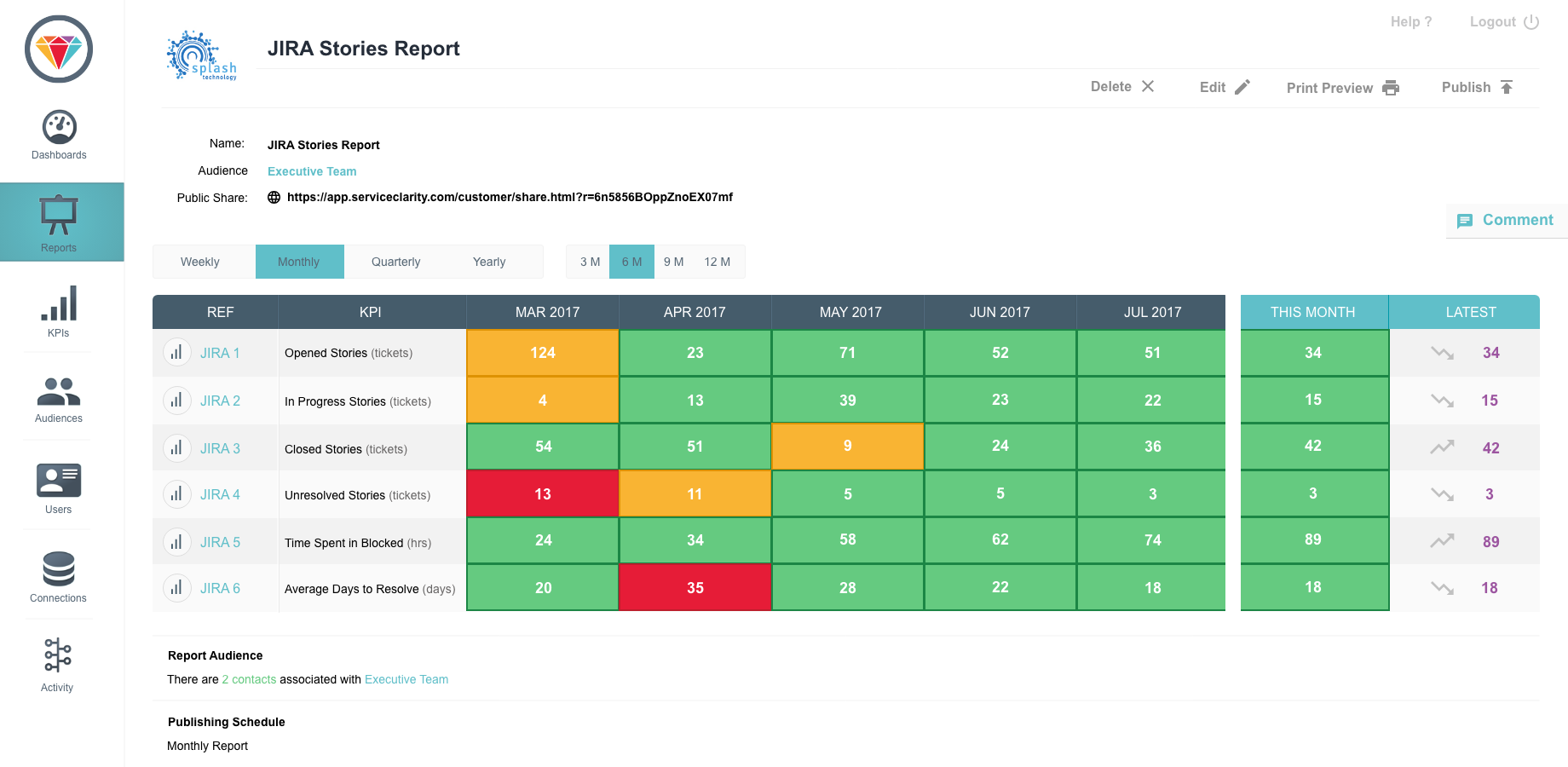This screenshot has height=767, width=1568.
Task: Open chart icon for JIRA 3
Action: (176, 447)
